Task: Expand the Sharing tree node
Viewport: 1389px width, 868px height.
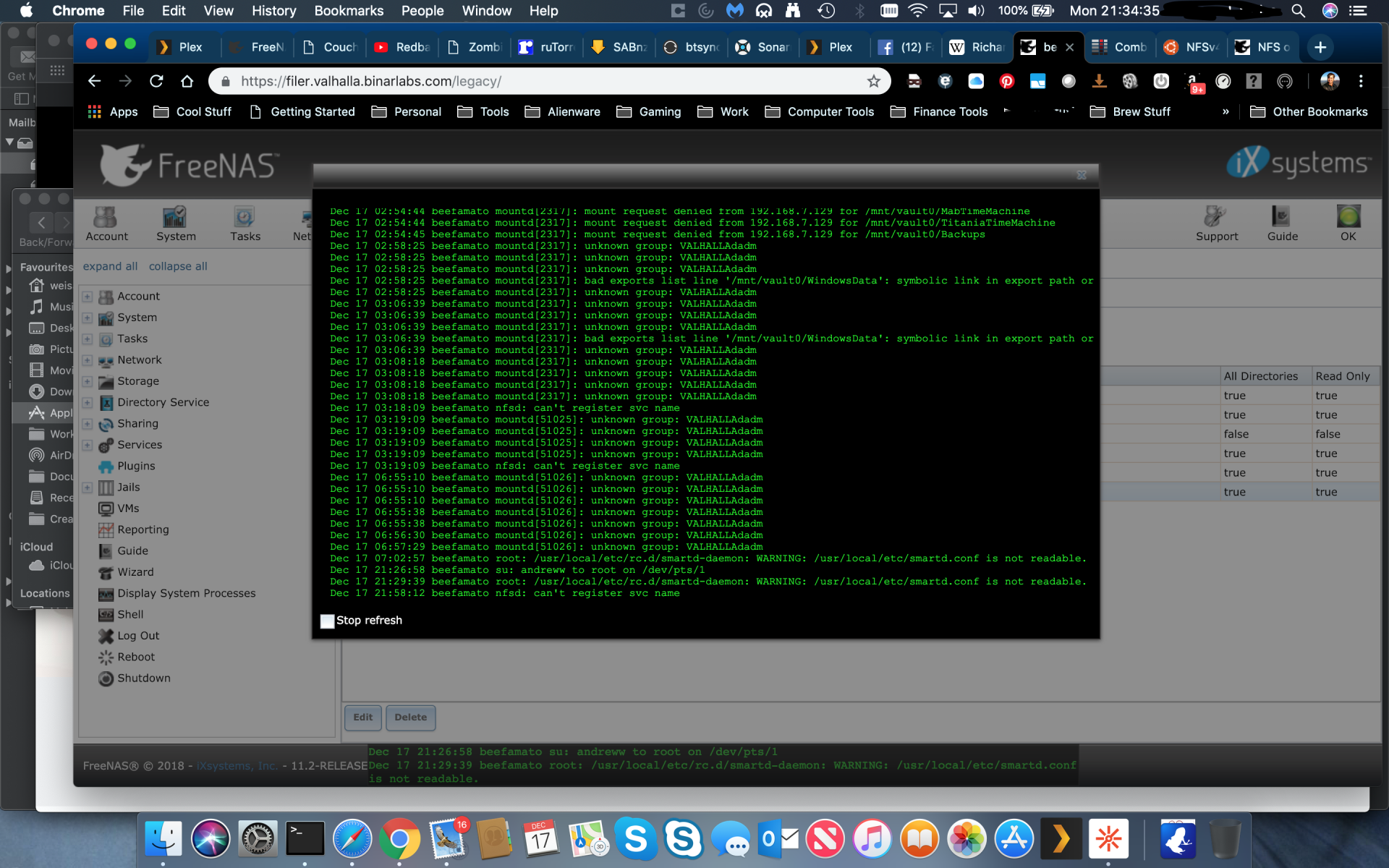Action: tap(87, 424)
